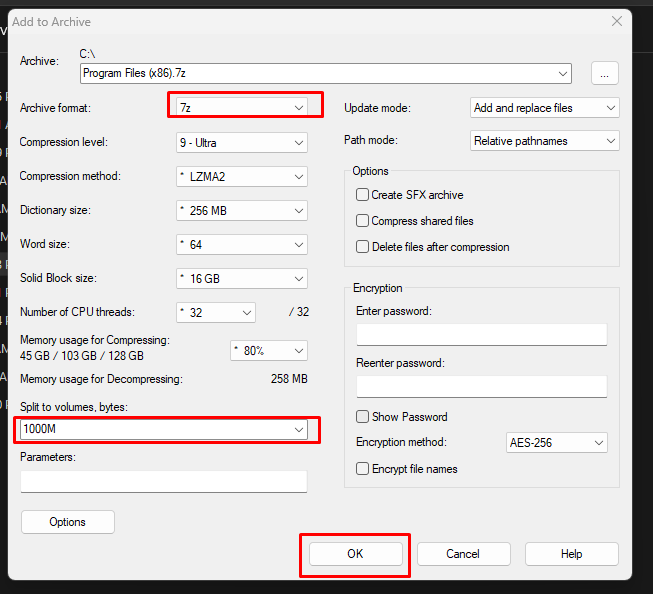
Task: Expand the Compression level dropdown
Action: (242, 143)
